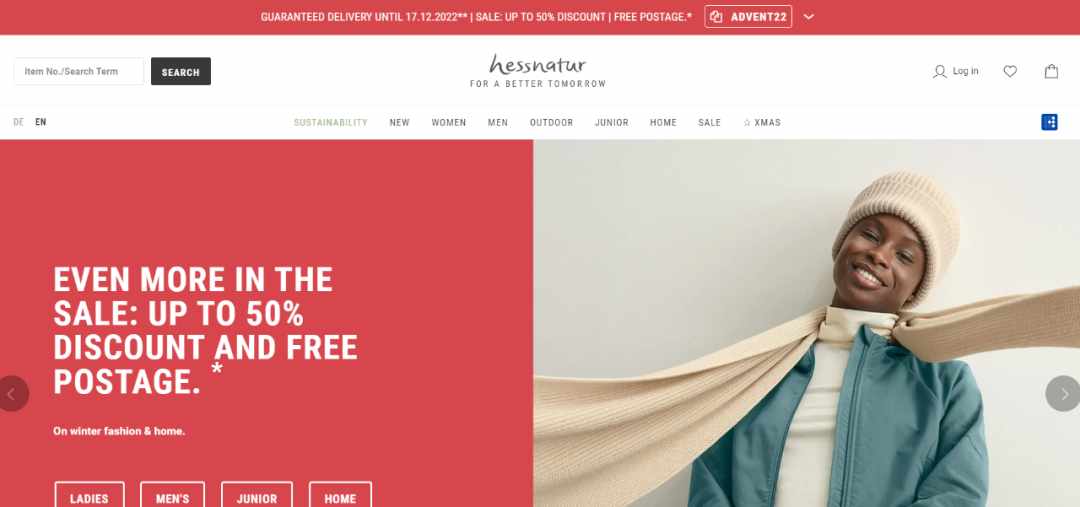Copy the ADVENT22 coupon code
1080x507 pixels.
click(x=748, y=17)
